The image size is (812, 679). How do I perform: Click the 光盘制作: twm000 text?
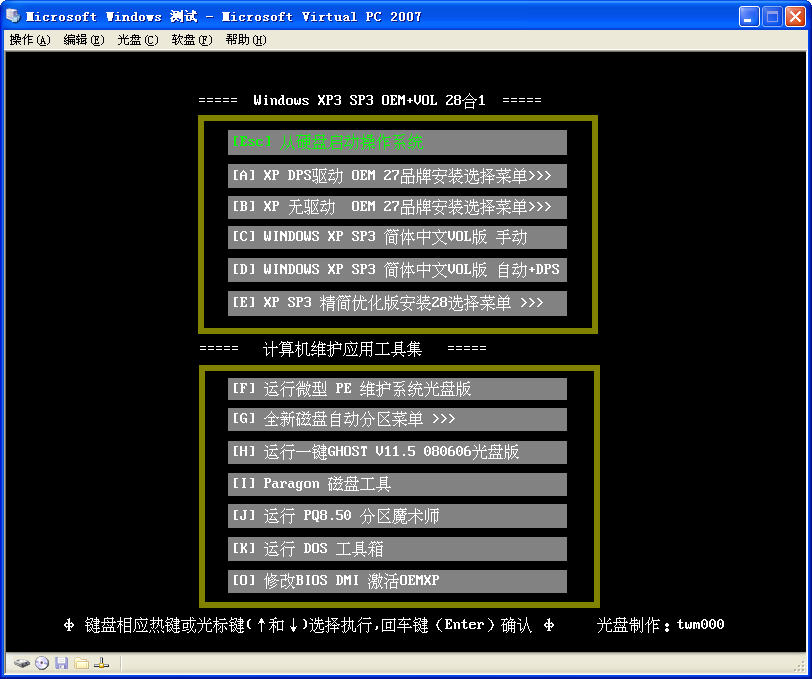(660, 625)
